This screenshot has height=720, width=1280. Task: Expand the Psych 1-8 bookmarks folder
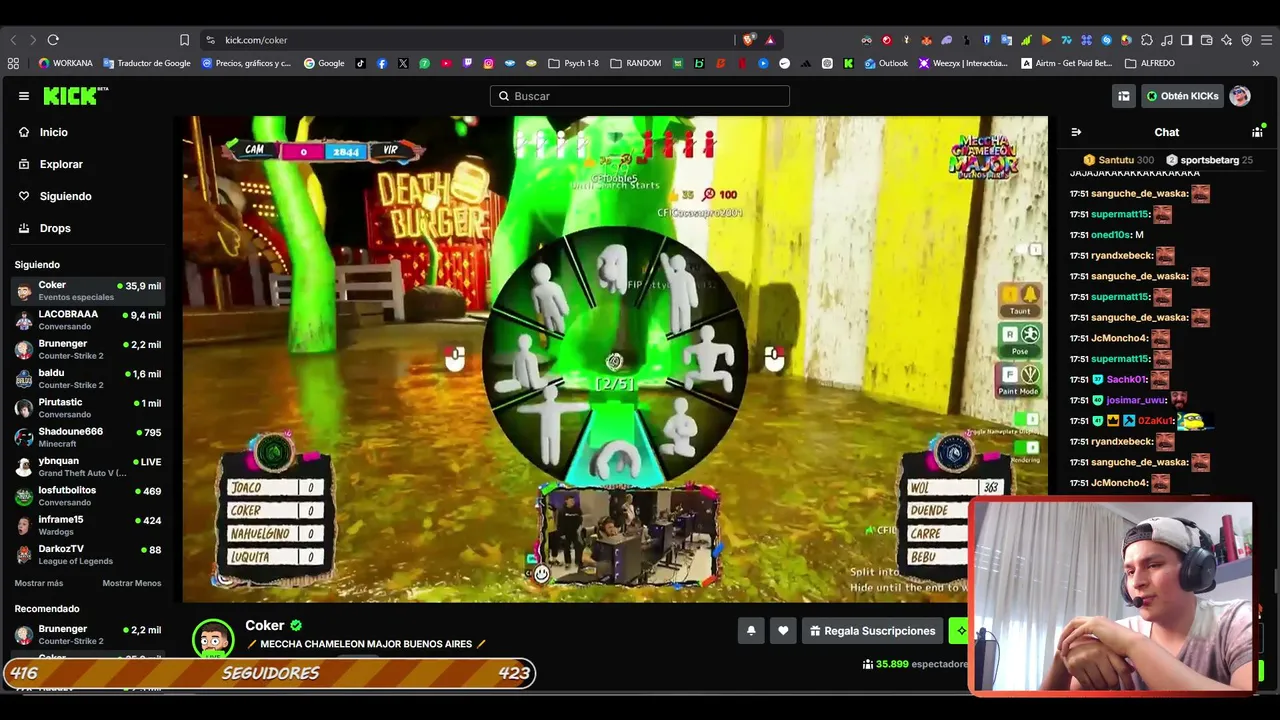coord(574,63)
